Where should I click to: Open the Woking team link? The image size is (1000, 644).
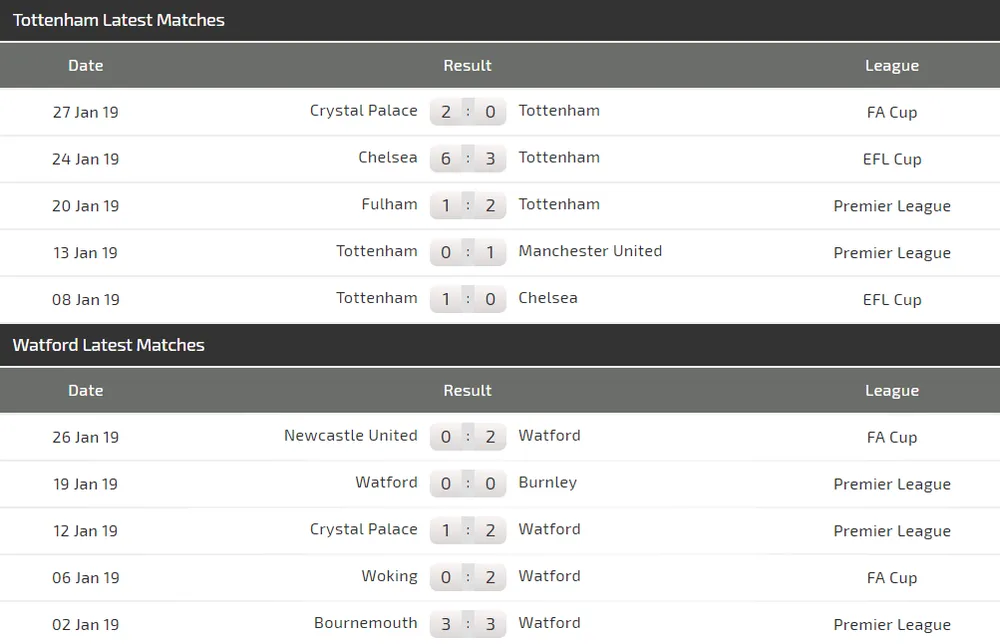coord(389,576)
